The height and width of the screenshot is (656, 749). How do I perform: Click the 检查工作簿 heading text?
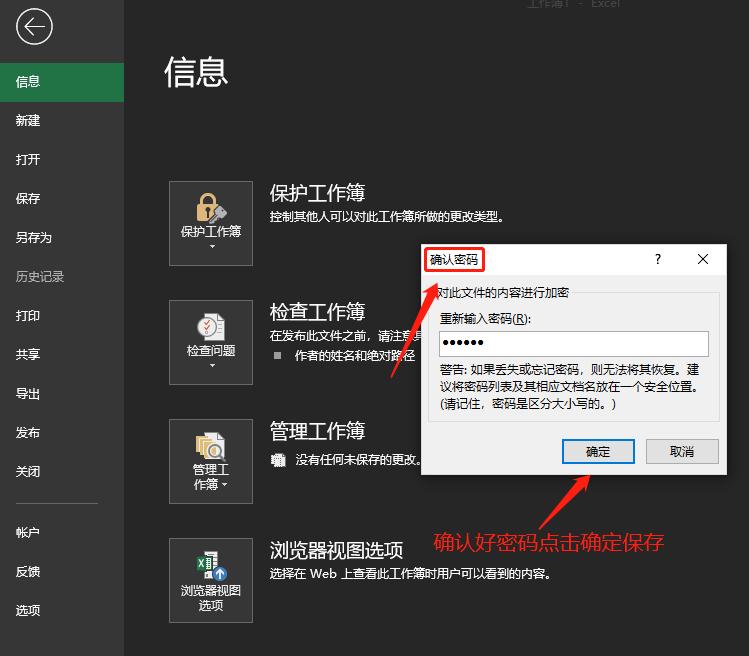[317, 312]
